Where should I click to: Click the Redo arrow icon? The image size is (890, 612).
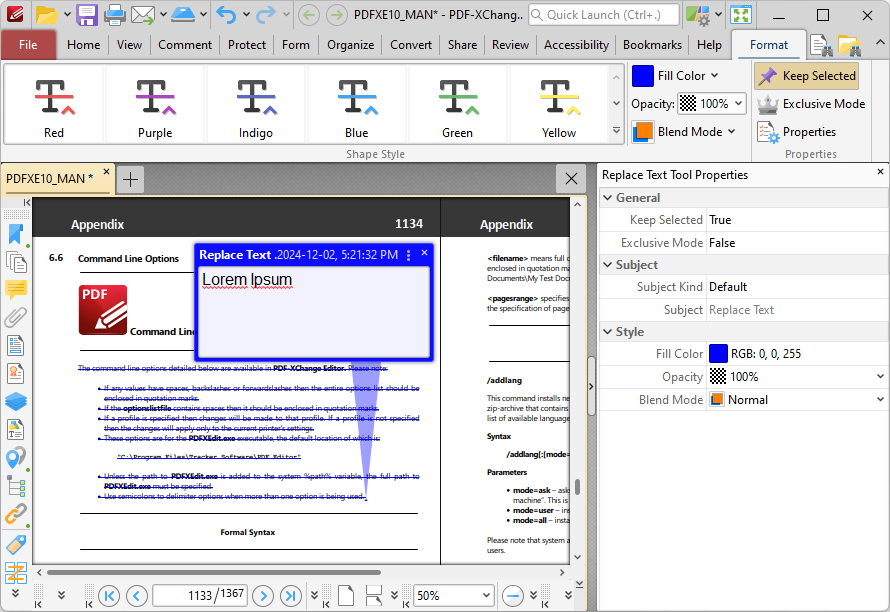click(265, 15)
